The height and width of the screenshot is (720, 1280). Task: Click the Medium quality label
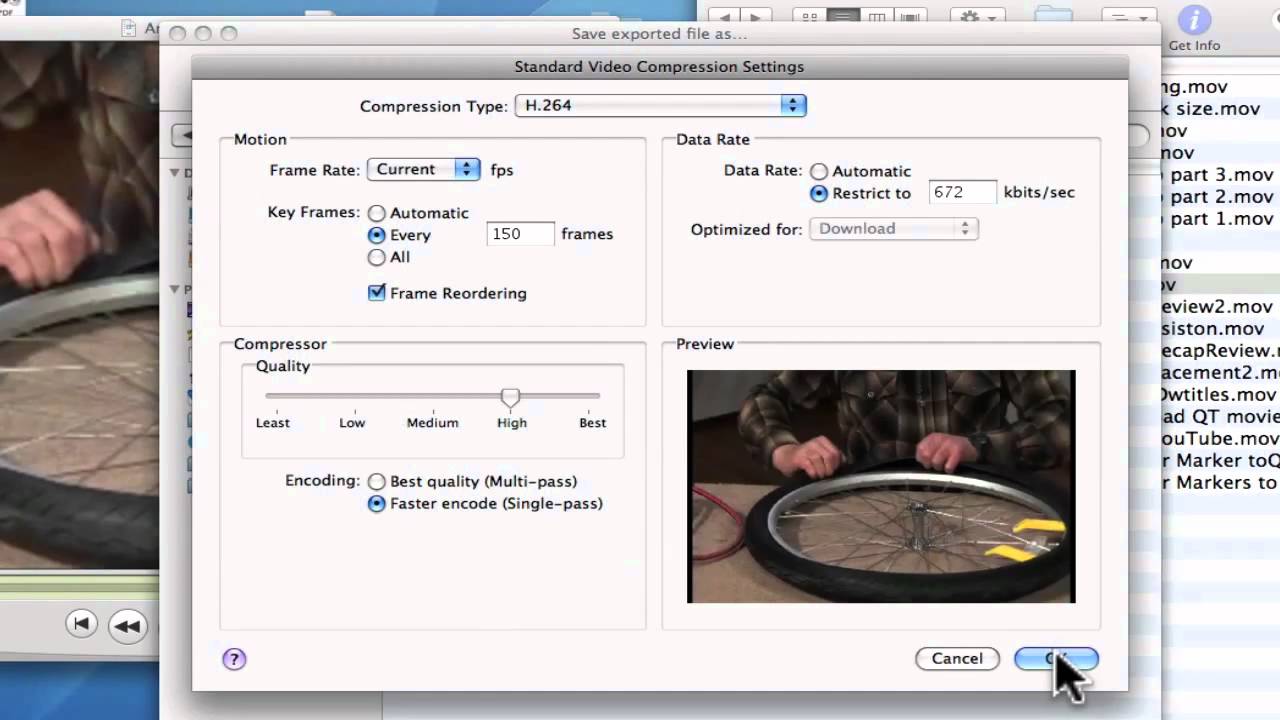pyautogui.click(x=432, y=423)
